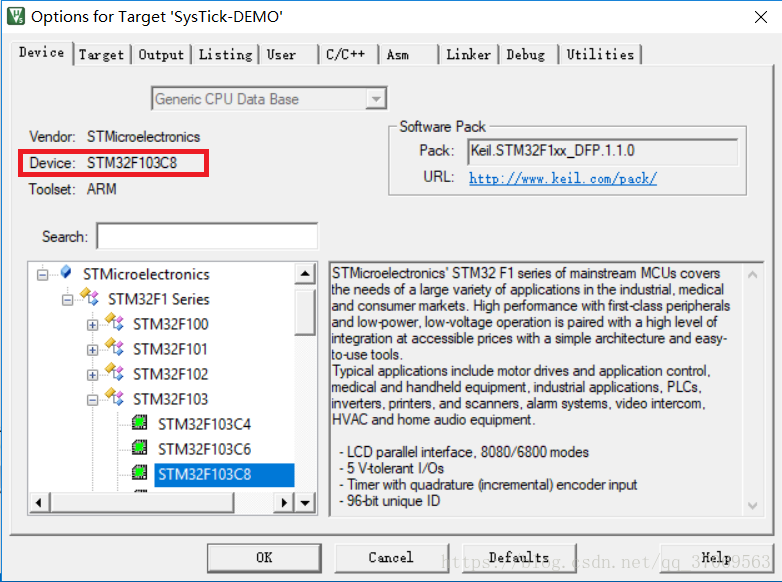Select STM32F102 tree label

(171, 374)
